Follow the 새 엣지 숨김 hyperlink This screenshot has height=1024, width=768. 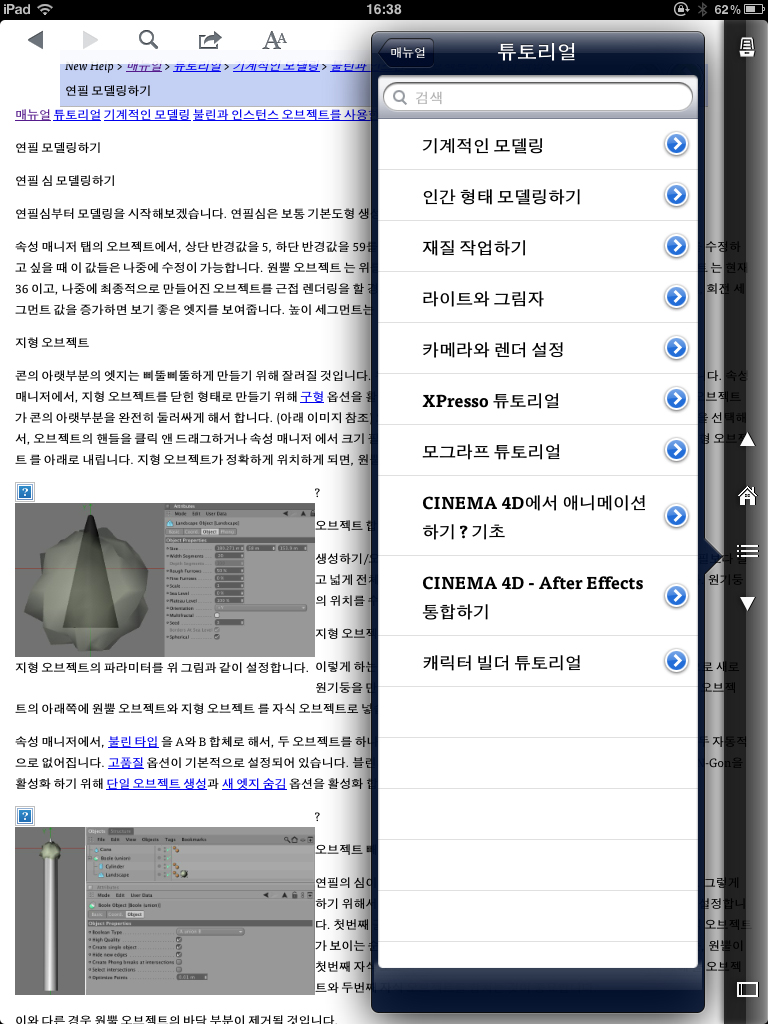[x=254, y=783]
